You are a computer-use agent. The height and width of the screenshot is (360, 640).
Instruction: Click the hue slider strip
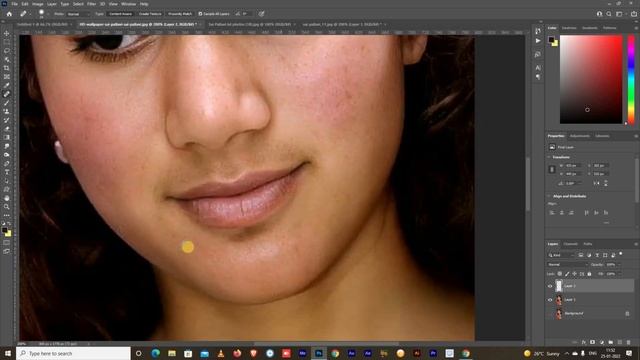pyautogui.click(x=631, y=80)
